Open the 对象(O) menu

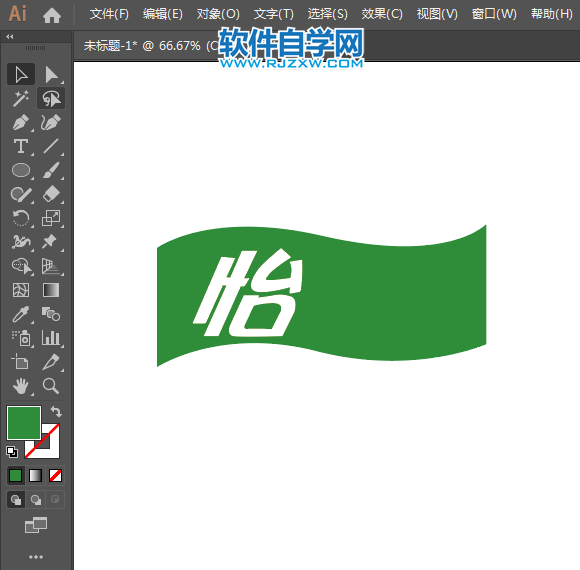(218, 14)
